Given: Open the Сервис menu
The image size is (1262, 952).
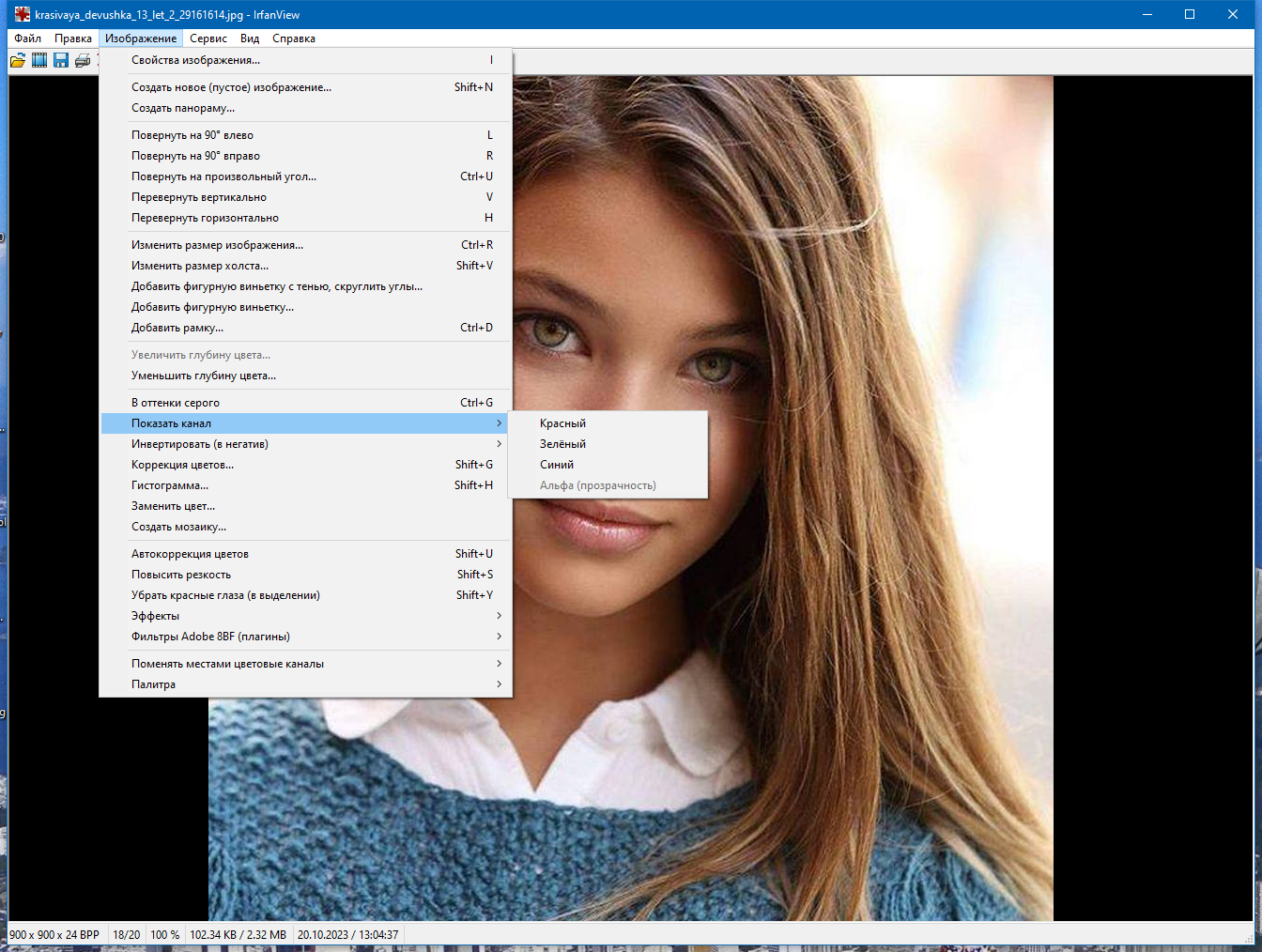Looking at the screenshot, I should point(208,38).
